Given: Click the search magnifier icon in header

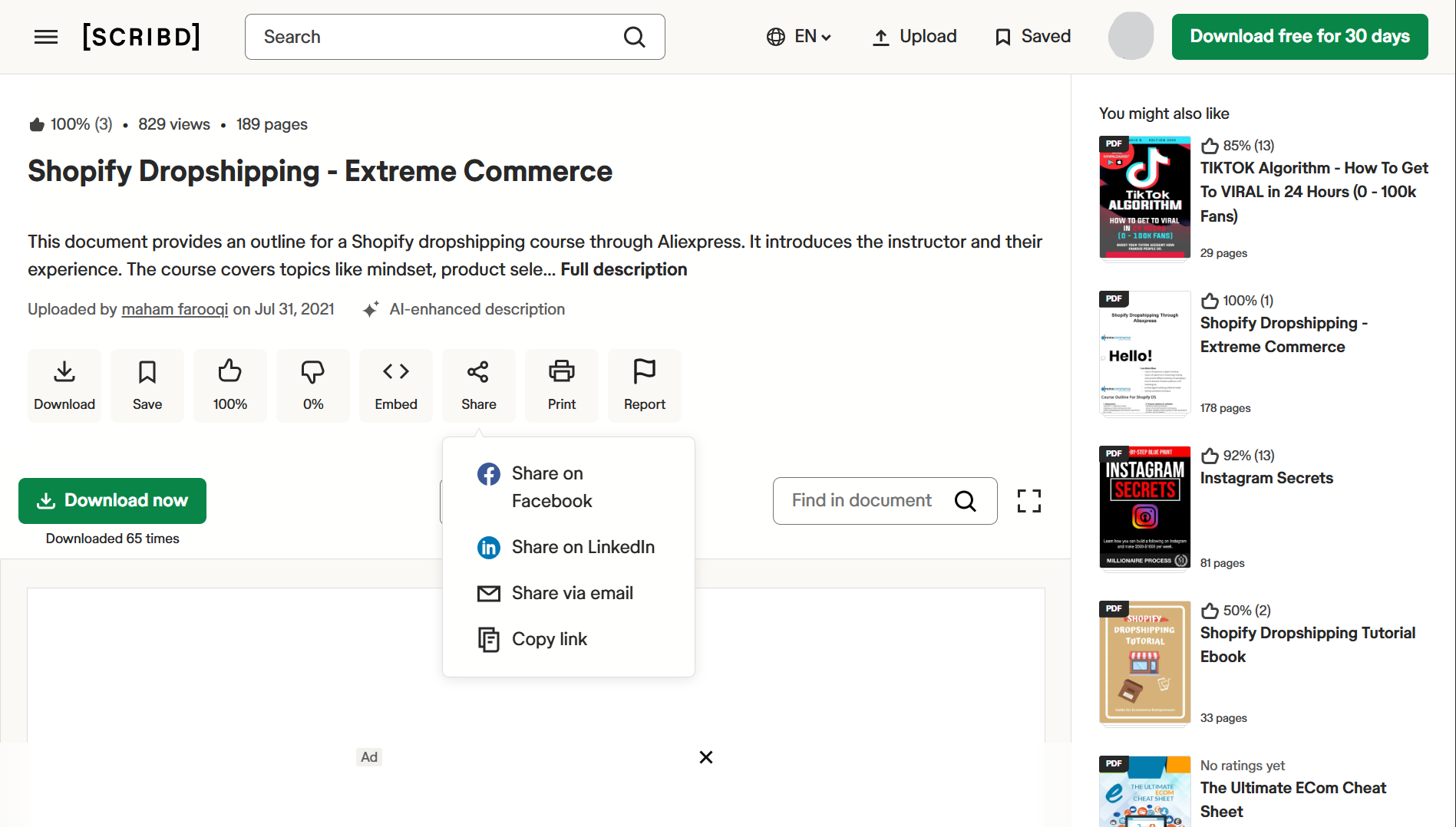Looking at the screenshot, I should (x=634, y=37).
